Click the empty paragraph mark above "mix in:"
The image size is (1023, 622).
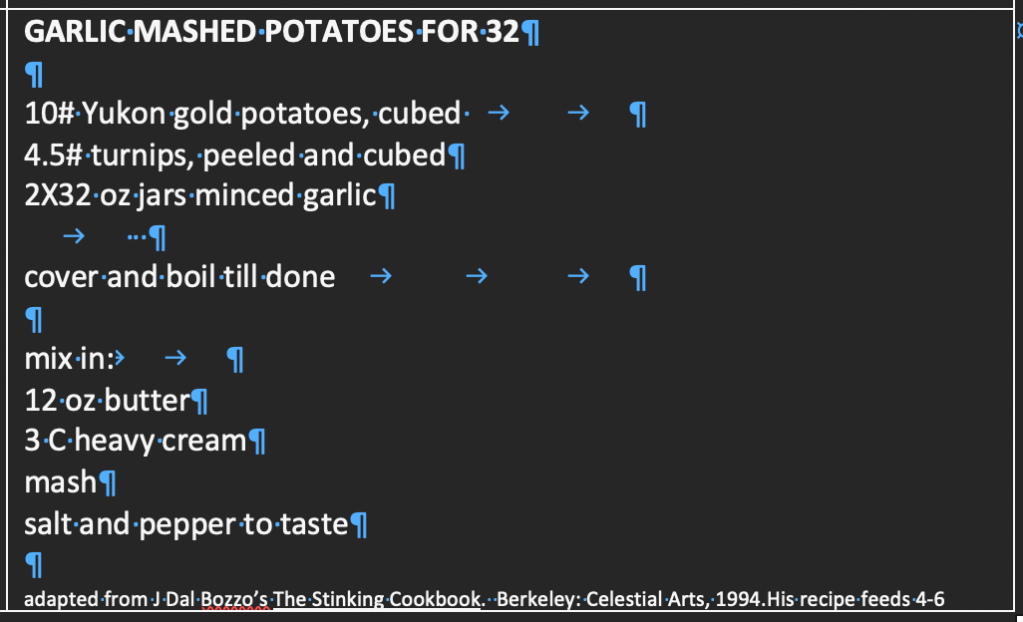33,320
